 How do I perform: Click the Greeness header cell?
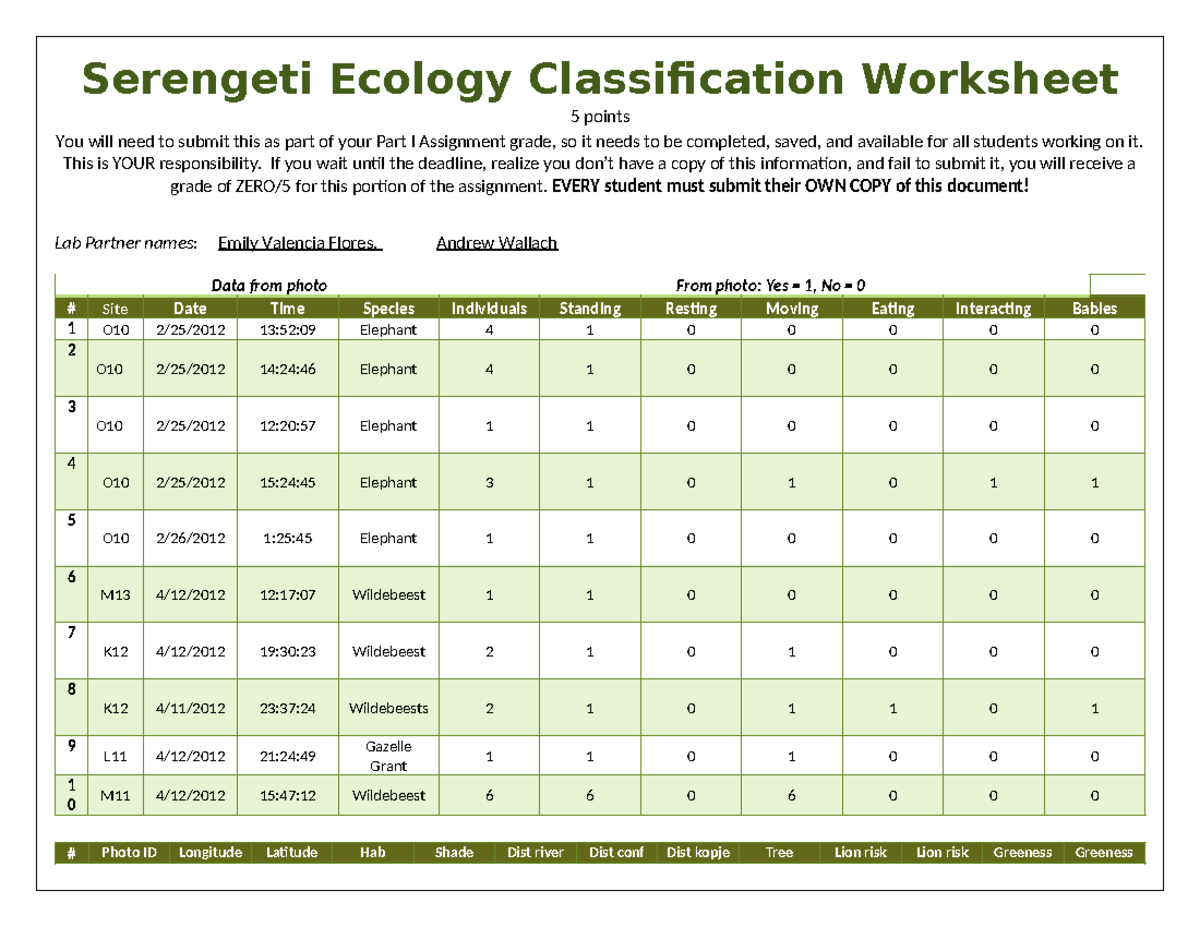pos(1022,852)
